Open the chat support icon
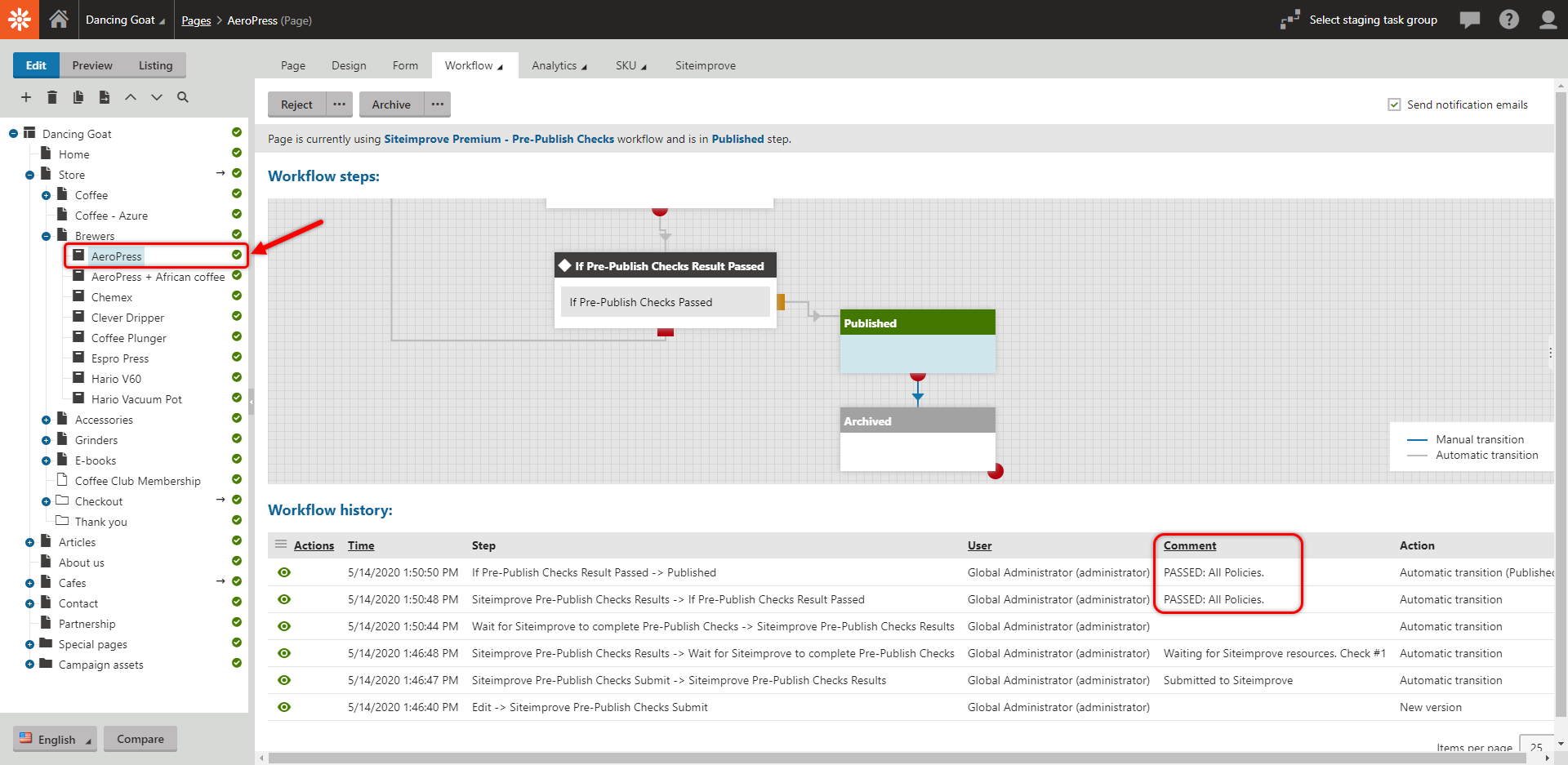 tap(1470, 20)
